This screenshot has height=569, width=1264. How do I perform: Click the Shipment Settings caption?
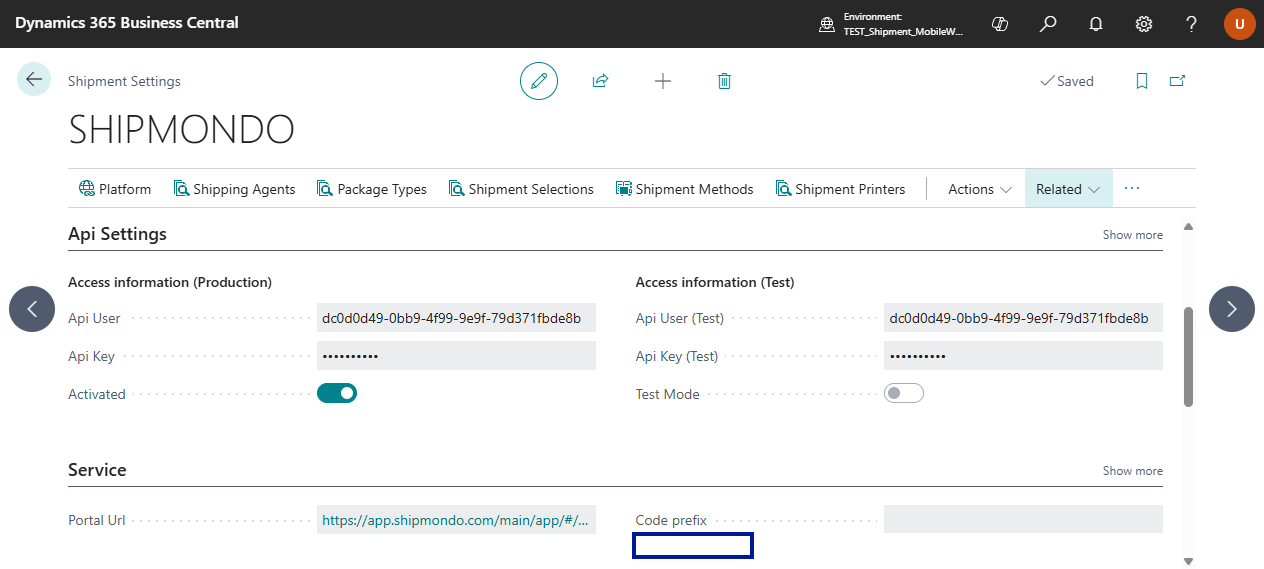pos(124,81)
